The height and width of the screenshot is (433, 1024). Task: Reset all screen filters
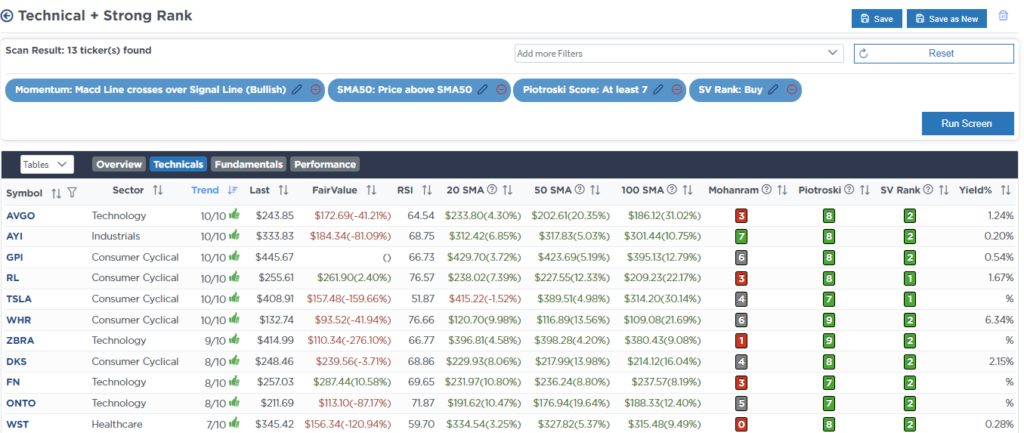pos(934,54)
